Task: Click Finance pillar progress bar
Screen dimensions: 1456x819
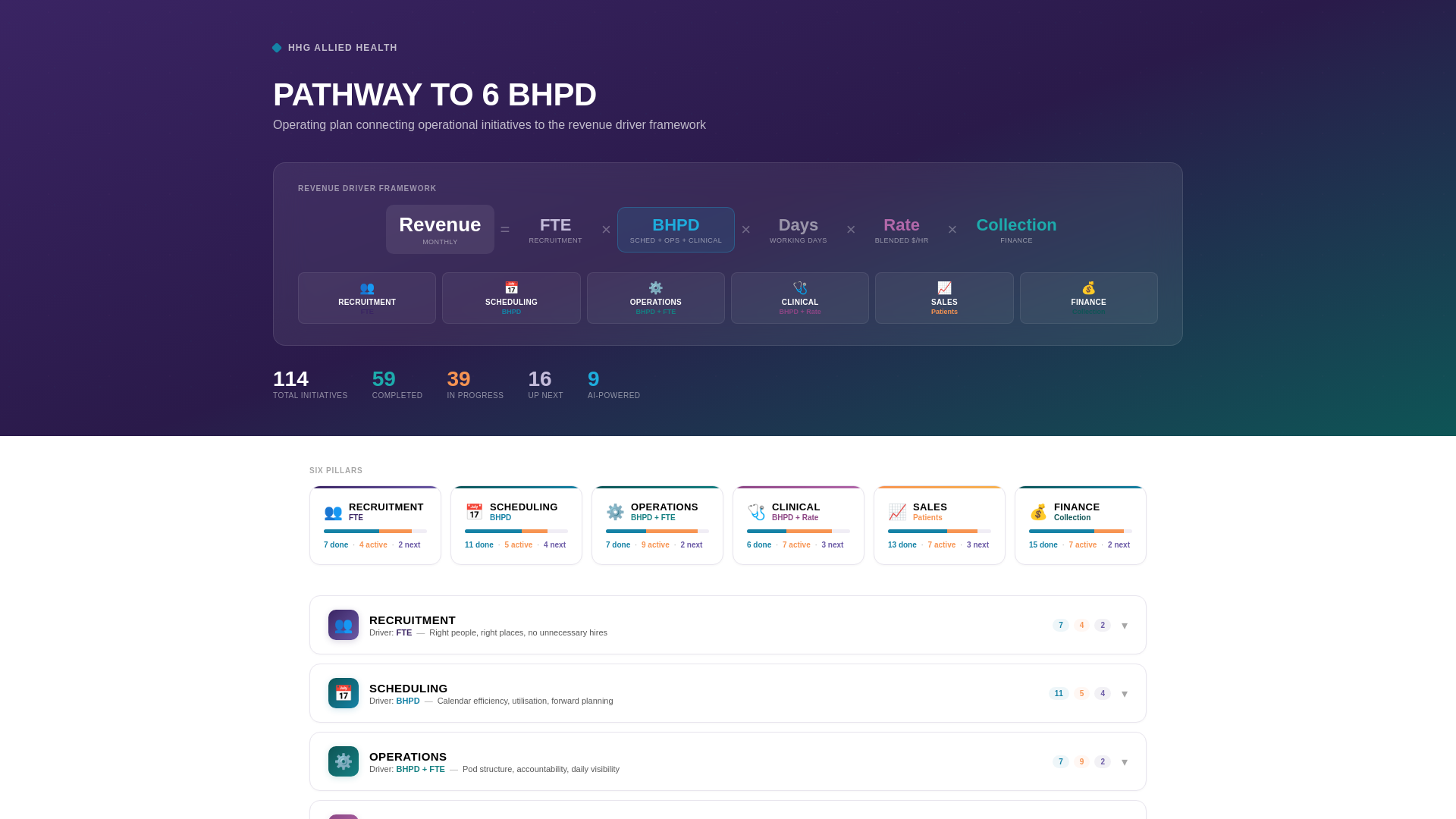Action: tap(1081, 532)
